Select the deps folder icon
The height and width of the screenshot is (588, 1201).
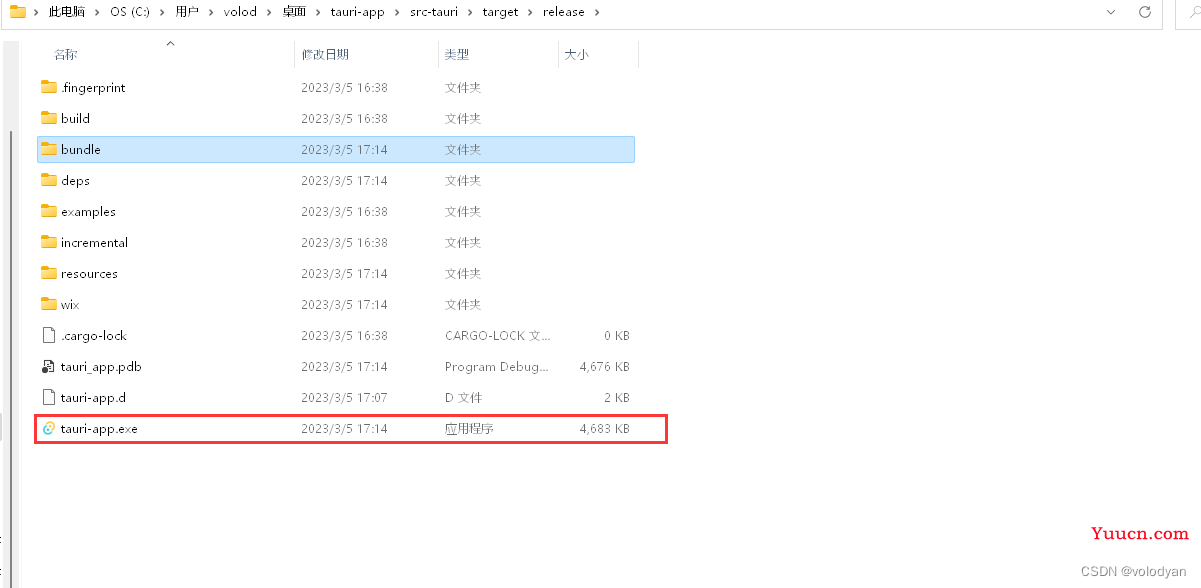49,180
